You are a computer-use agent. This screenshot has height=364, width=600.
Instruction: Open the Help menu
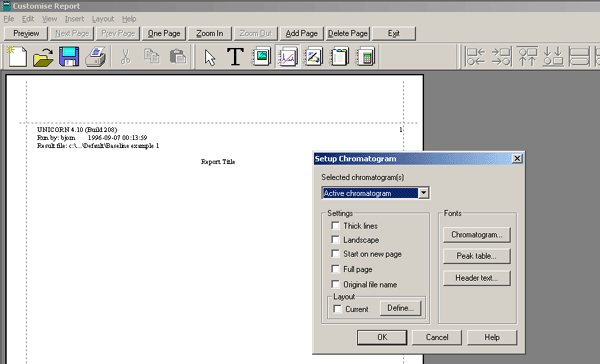click(x=129, y=19)
